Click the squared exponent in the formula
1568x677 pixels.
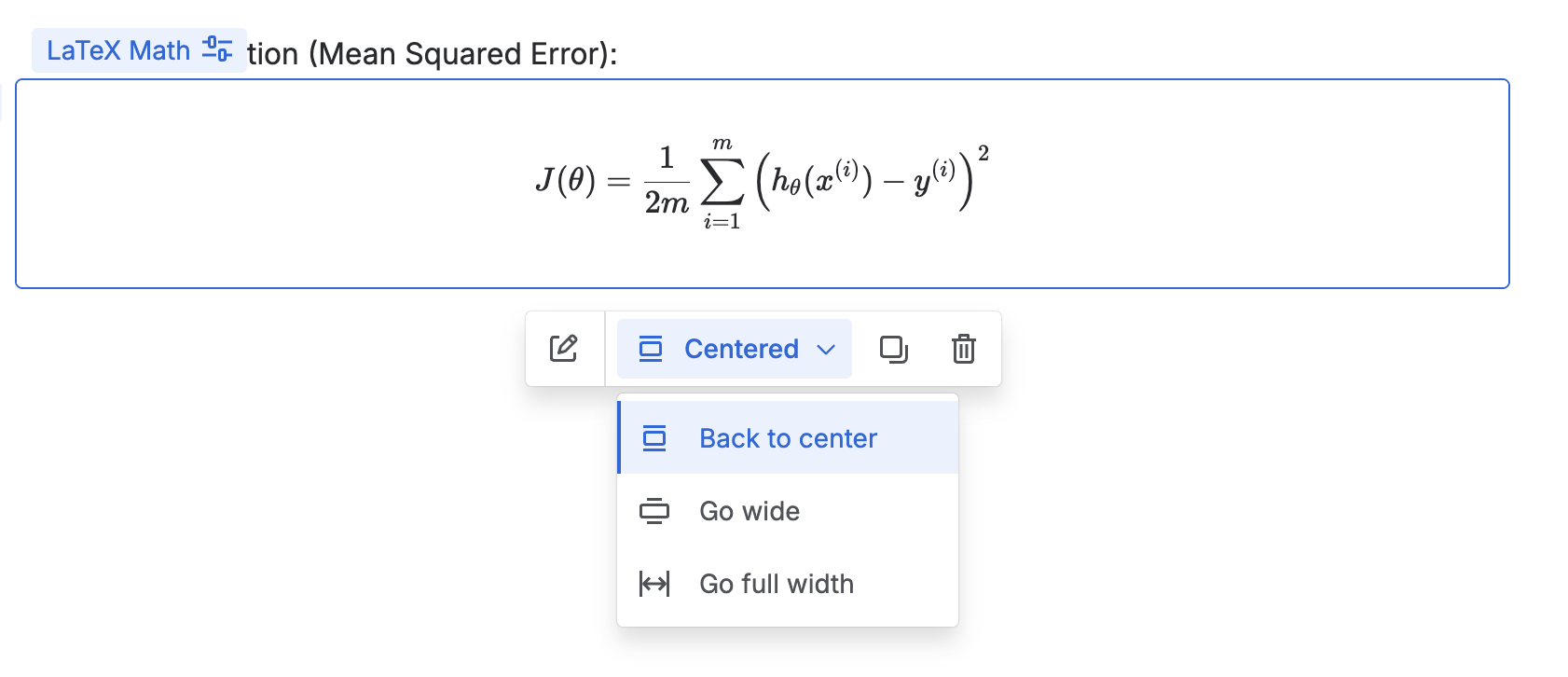tap(983, 154)
